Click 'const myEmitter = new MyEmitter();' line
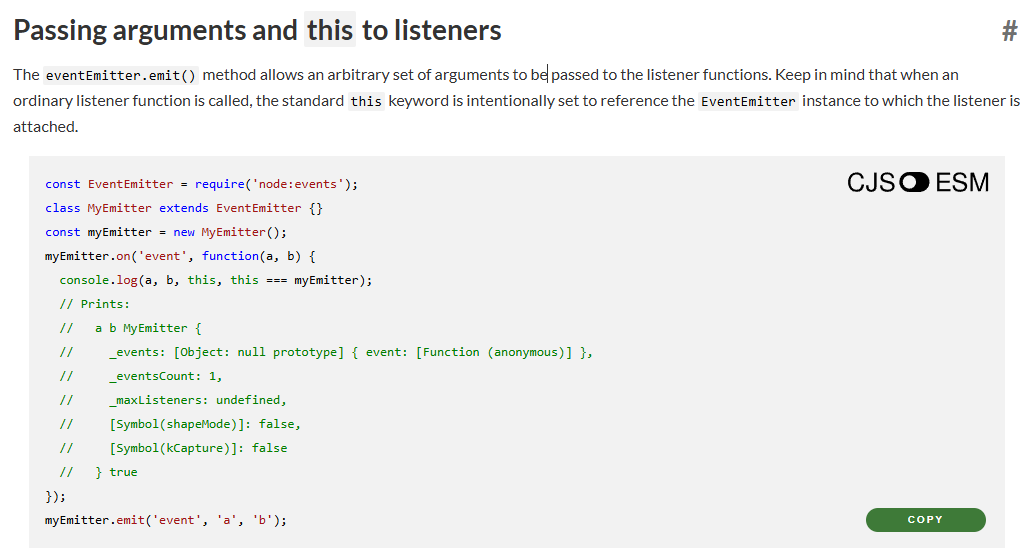Screen dimensions: 1031x554 pos(166,232)
